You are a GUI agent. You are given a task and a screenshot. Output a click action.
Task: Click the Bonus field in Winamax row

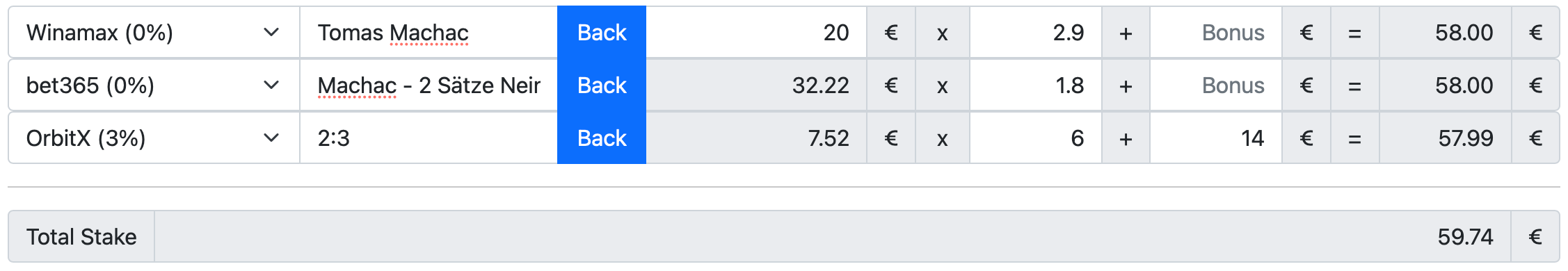pyautogui.click(x=1216, y=33)
